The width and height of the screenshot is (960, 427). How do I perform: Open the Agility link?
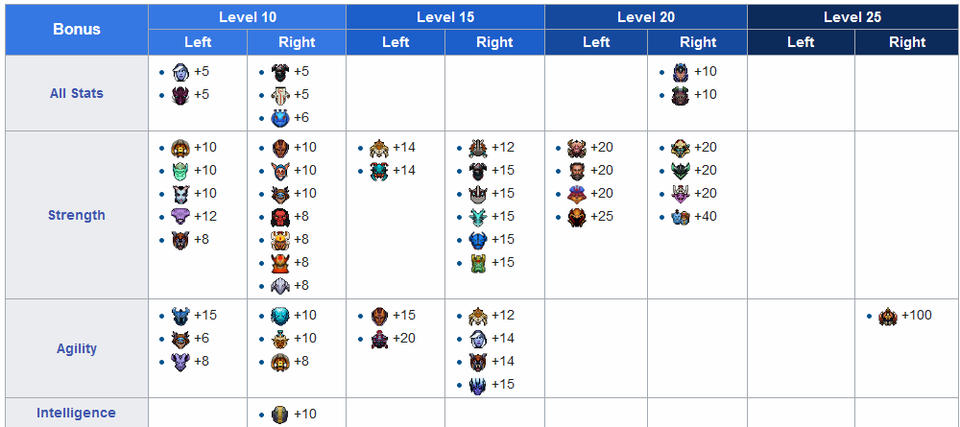(77, 349)
